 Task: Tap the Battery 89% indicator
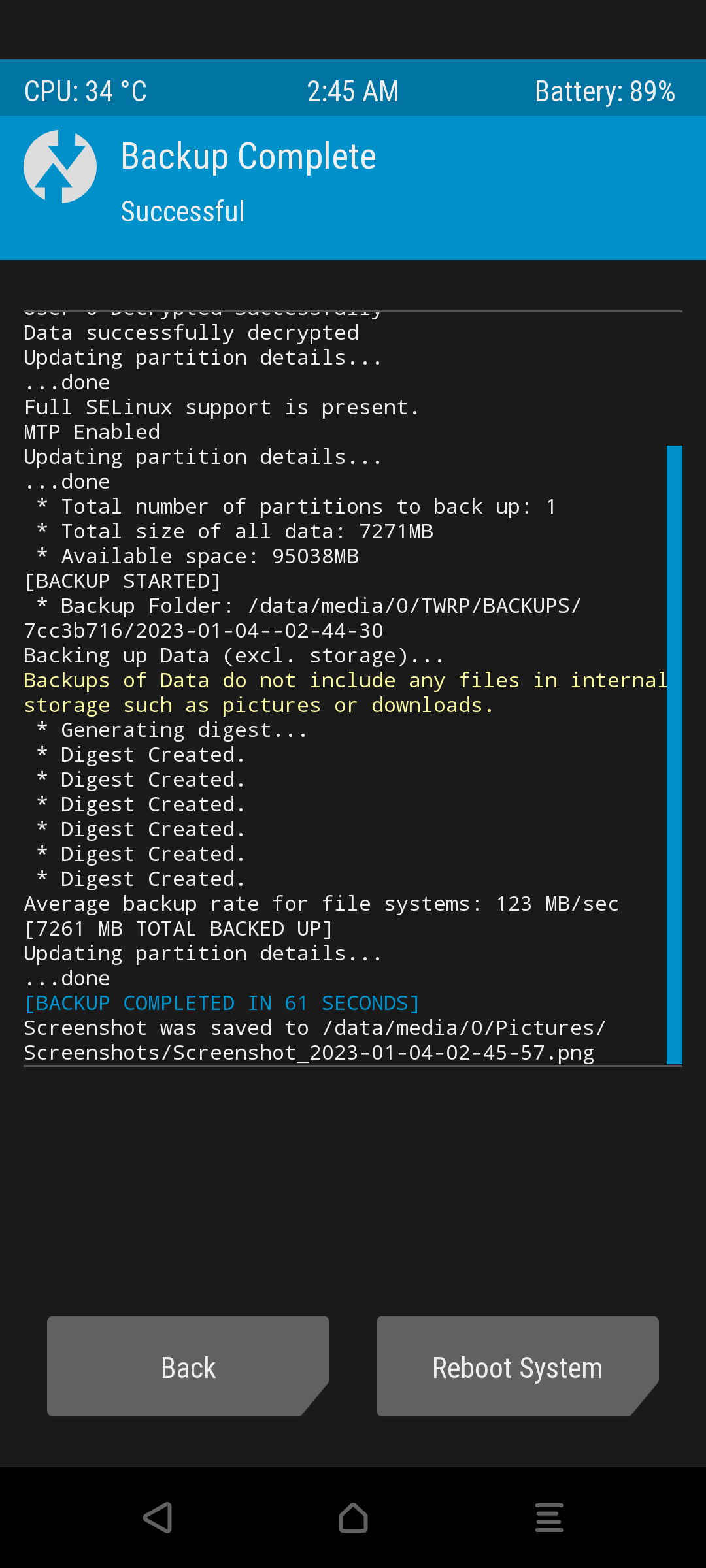(605, 91)
